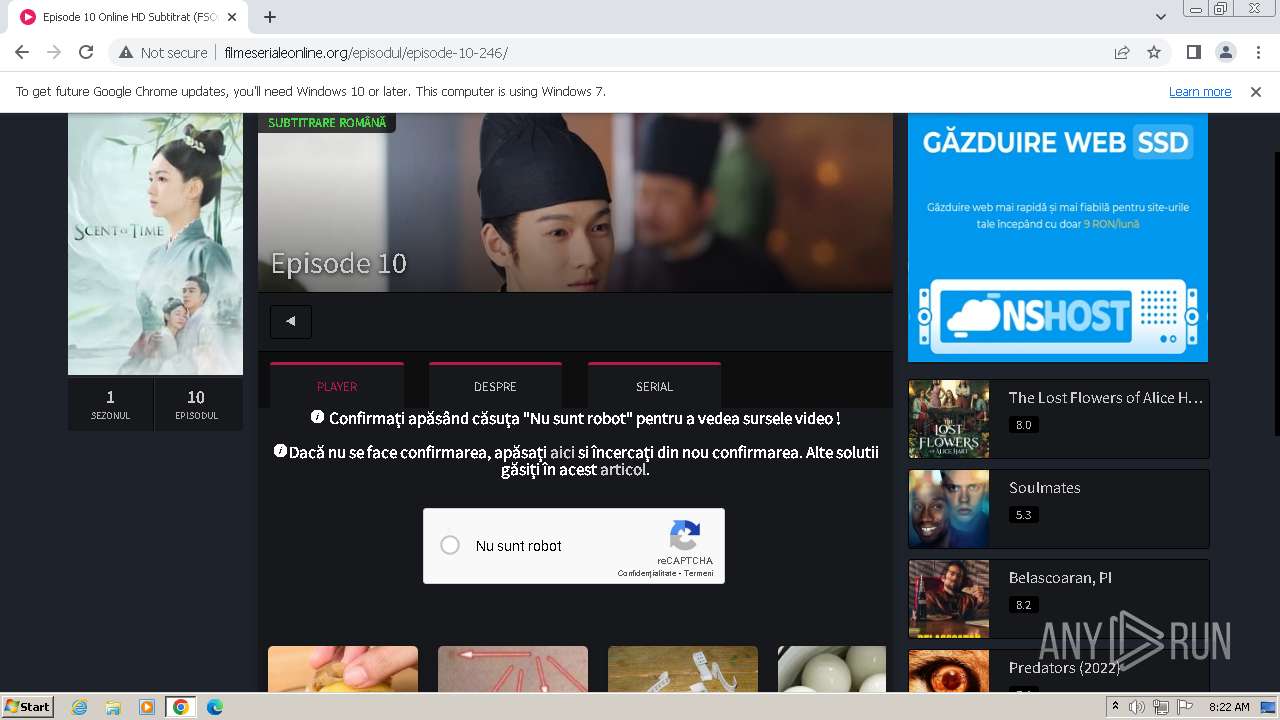The image size is (1280, 720).
Task: Bookmark this page with star icon
Action: 1154,52
